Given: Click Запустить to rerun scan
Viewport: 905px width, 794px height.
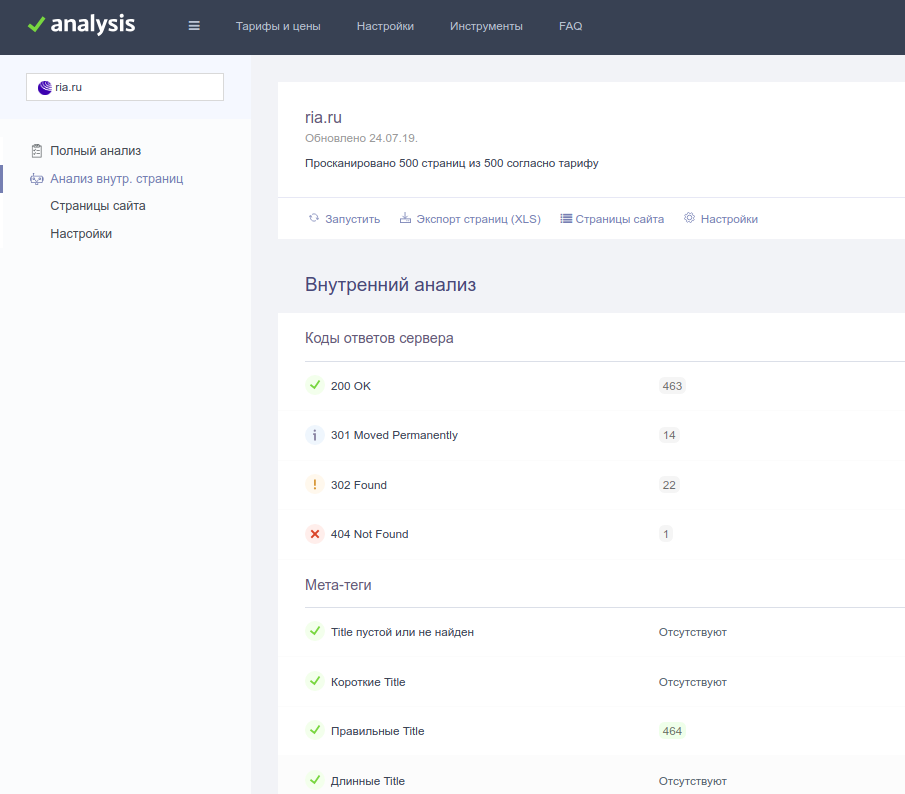Looking at the screenshot, I should [x=352, y=219].
